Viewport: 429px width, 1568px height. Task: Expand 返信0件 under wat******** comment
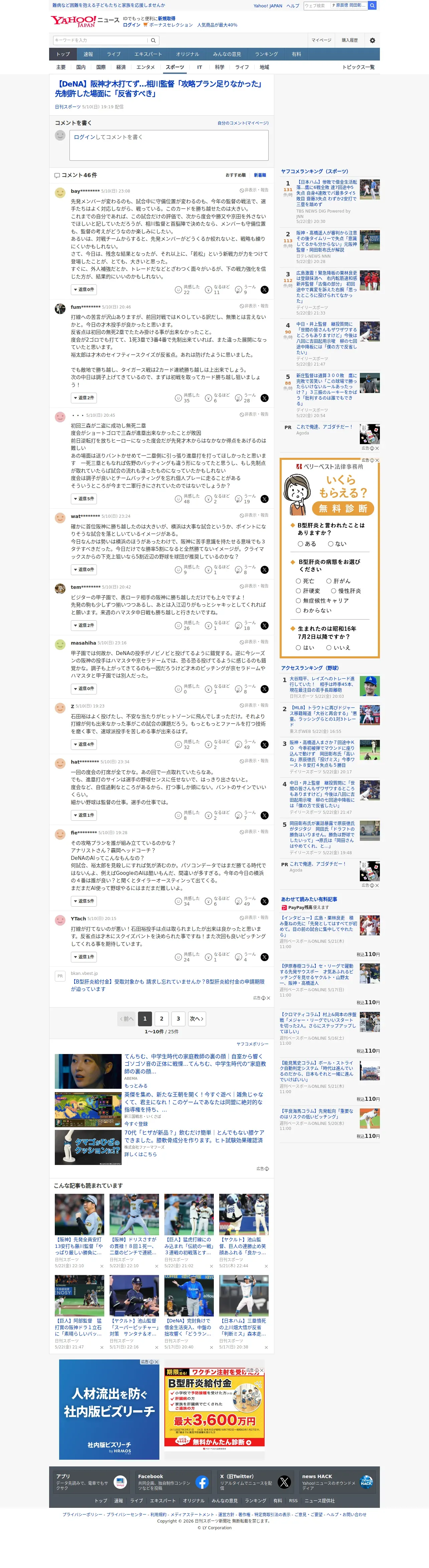click(x=84, y=570)
